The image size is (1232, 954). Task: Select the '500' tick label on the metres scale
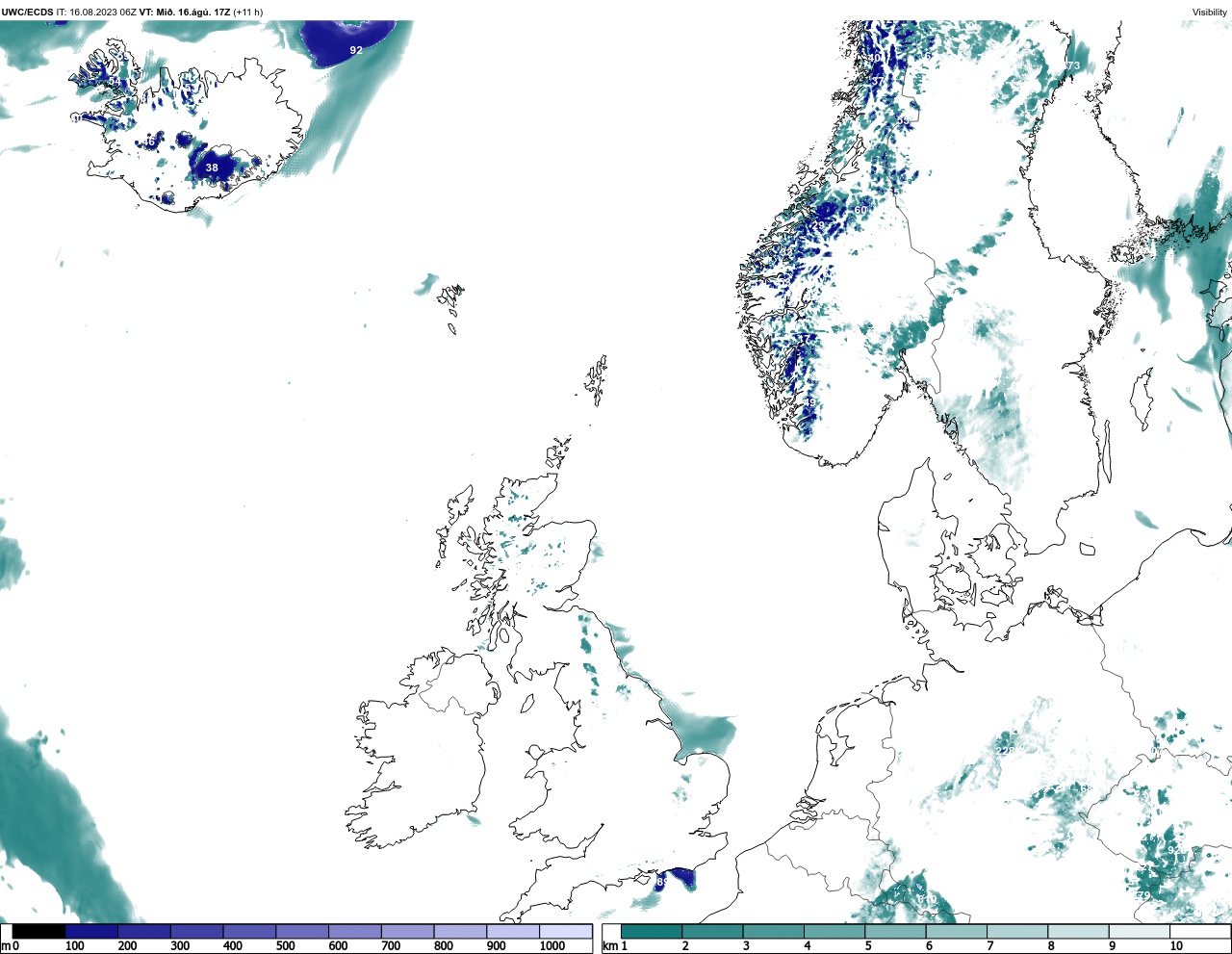286,946
